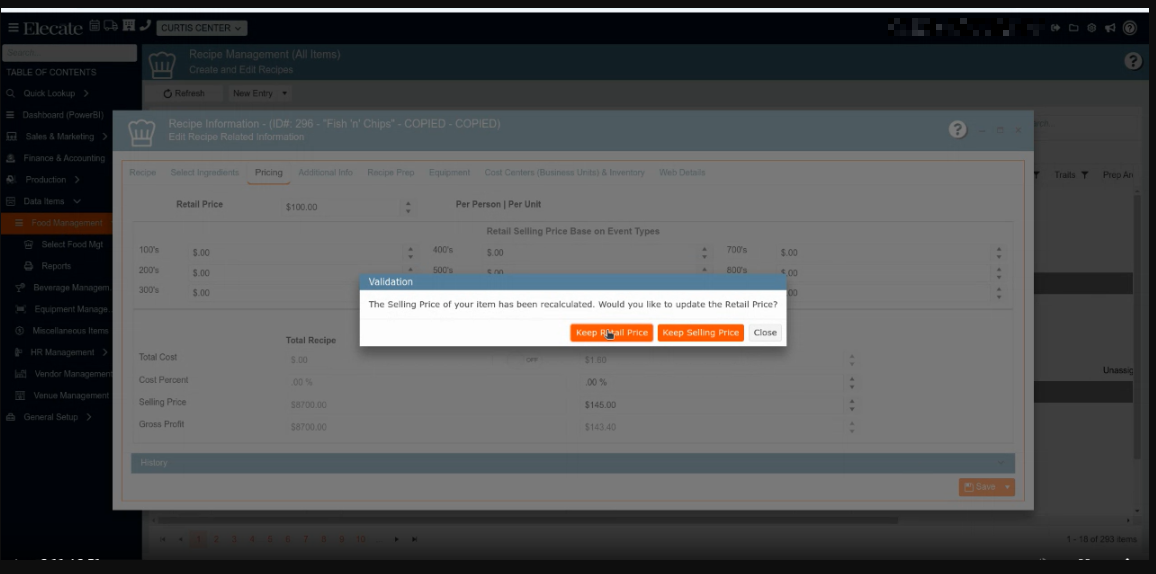This screenshot has width=1156, height=574.
Task: Click the phone icon in header
Action: click(x=145, y=27)
